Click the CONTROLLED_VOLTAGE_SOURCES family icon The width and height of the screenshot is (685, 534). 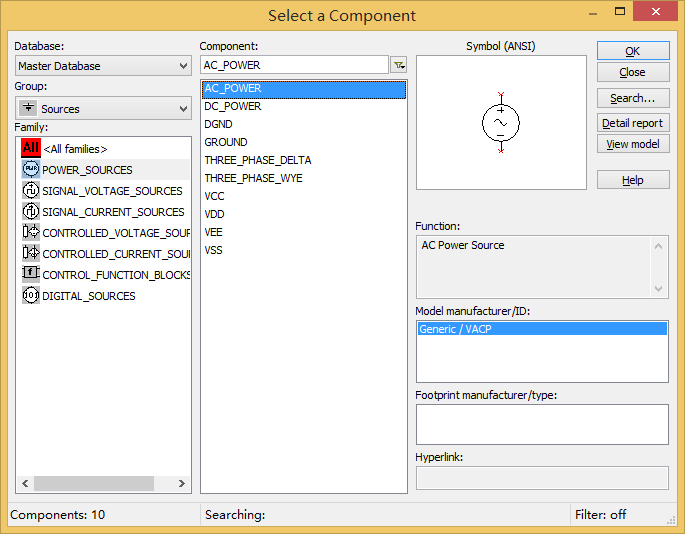click(x=31, y=232)
